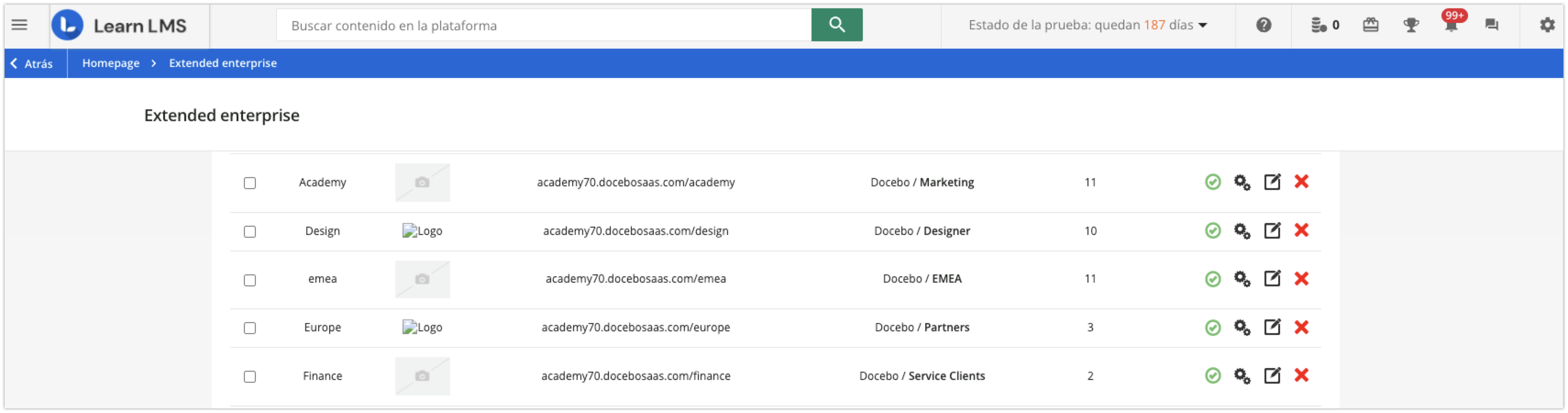This screenshot has height=413, width=1568.
Task: Open the hamburger main menu
Action: tap(19, 25)
